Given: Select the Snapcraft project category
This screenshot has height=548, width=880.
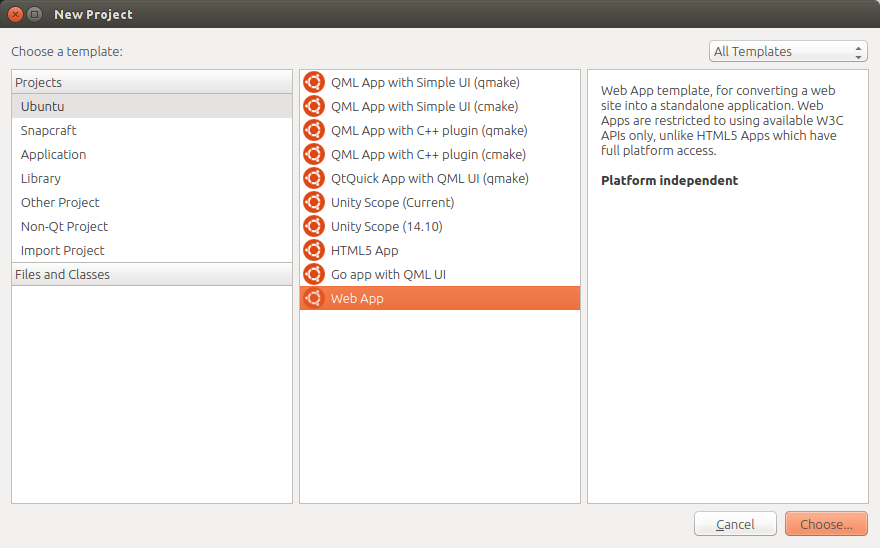Looking at the screenshot, I should tap(152, 130).
